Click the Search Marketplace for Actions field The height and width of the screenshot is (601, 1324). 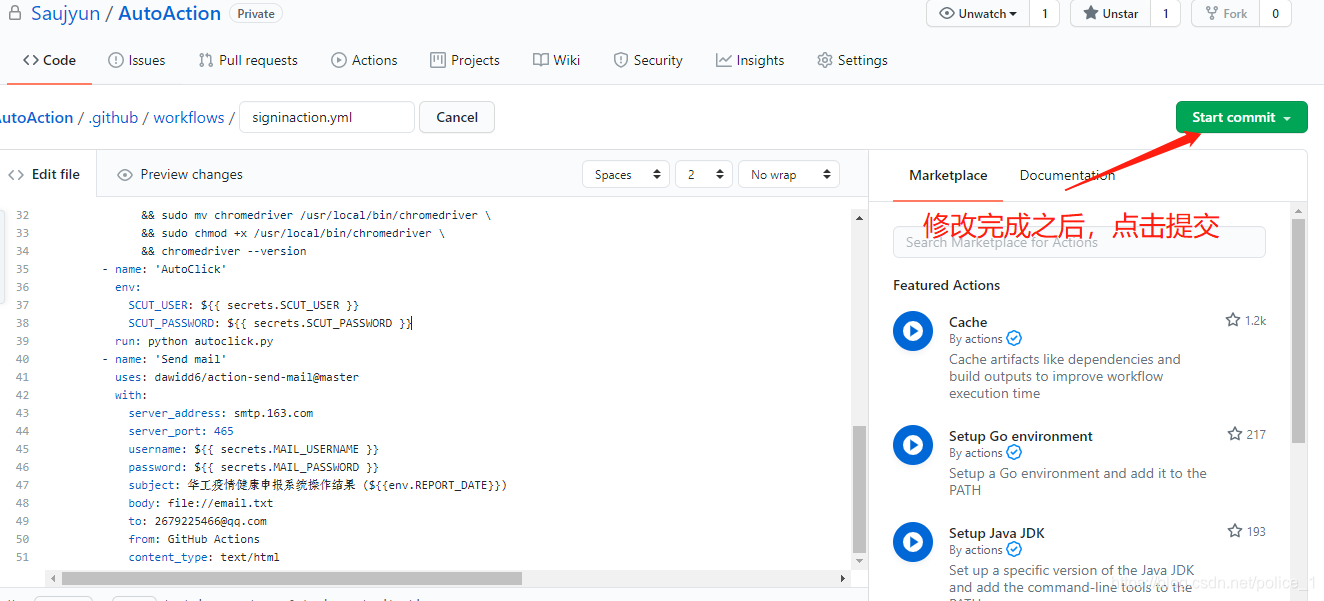[1079, 242]
